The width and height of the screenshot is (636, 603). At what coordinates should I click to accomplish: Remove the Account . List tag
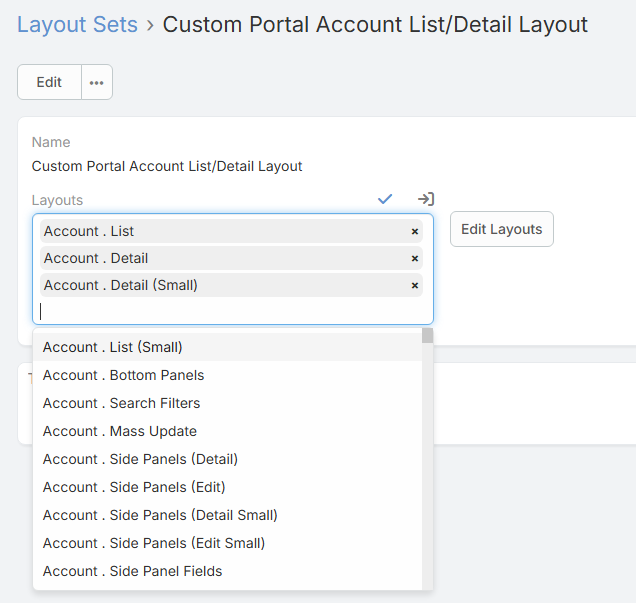[415, 232]
